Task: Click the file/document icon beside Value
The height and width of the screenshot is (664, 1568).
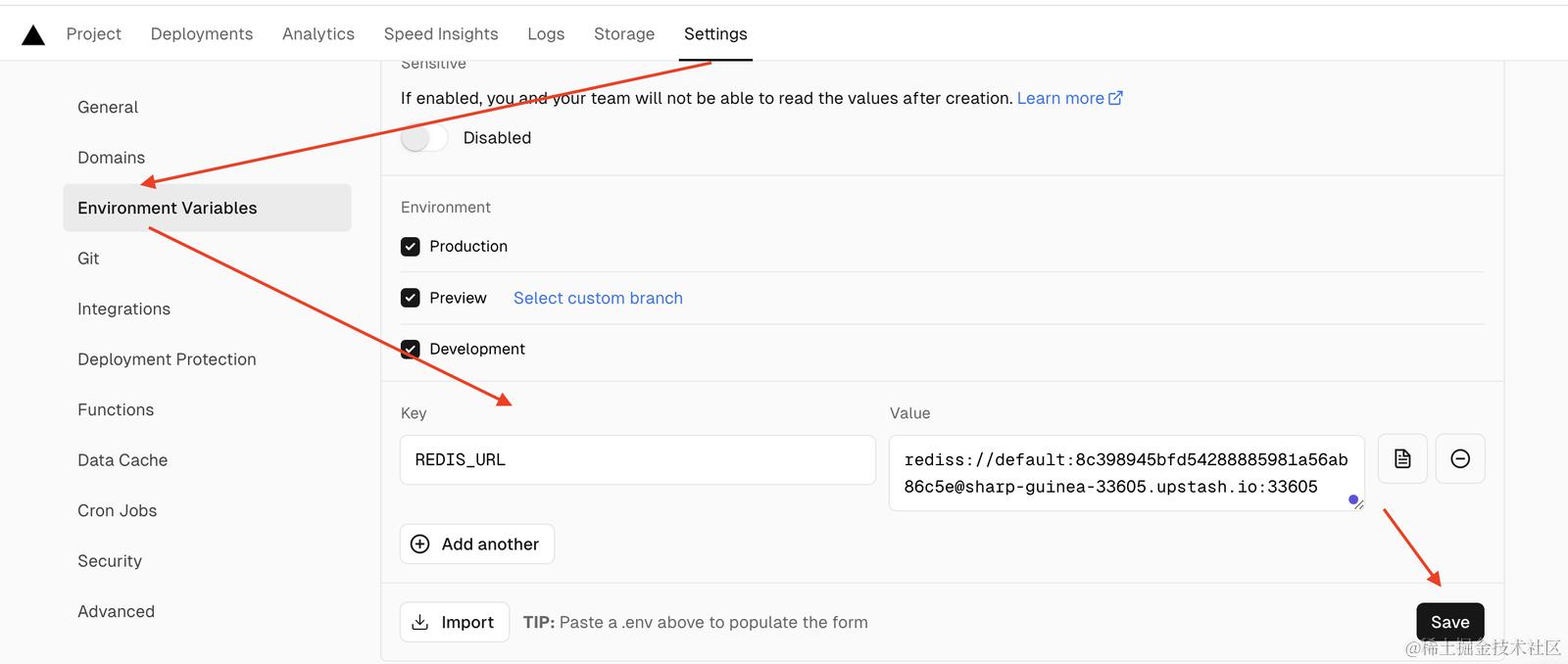Action: coord(1401,458)
